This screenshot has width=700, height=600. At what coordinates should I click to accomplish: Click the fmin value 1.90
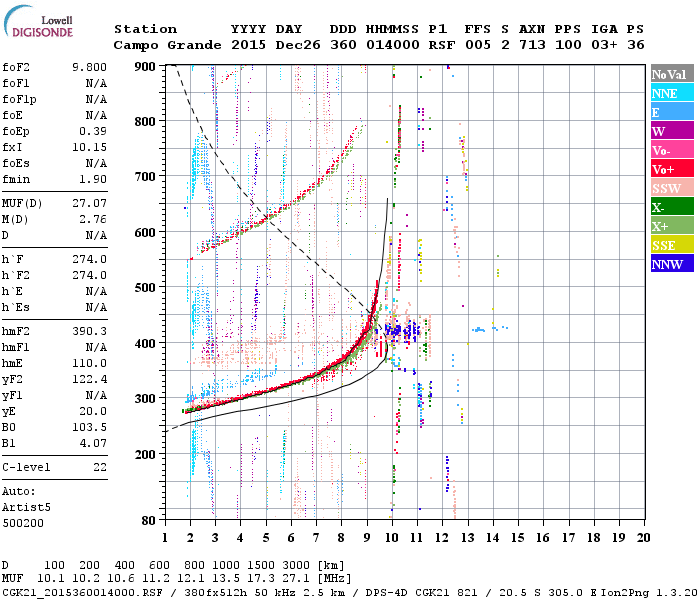[x=93, y=179]
